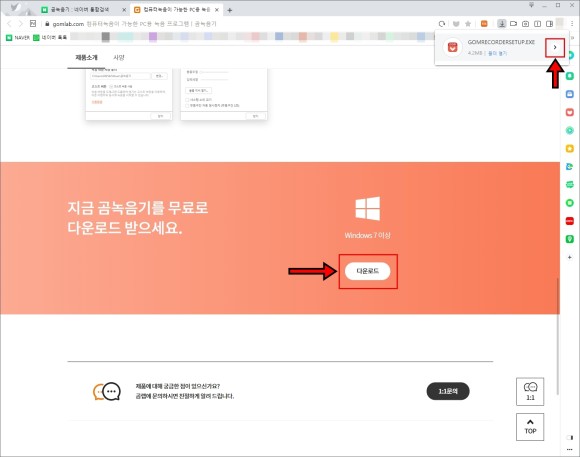Click the GOMRECORDERSETUP.EXE file icon
The width and height of the screenshot is (580, 457).
point(452,47)
